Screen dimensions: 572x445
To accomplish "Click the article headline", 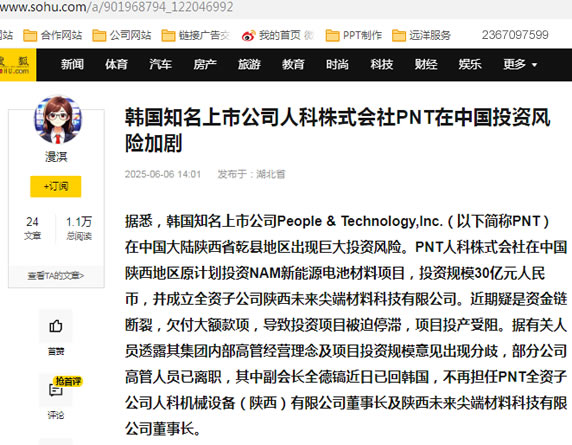I will [x=337, y=130].
